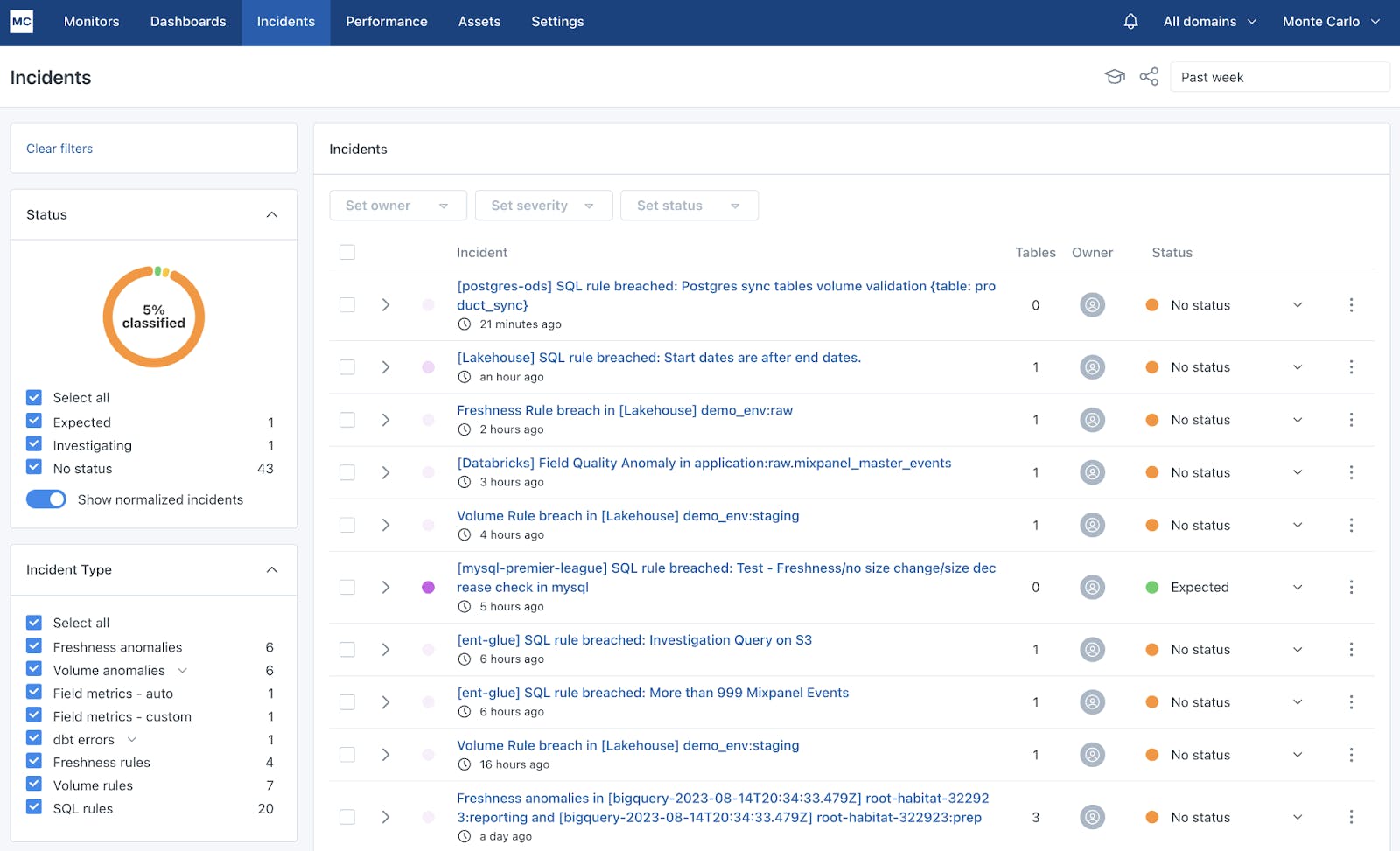Click the Monte Carlo MC logo
This screenshot has width=1400, height=851.
pos(22,22)
